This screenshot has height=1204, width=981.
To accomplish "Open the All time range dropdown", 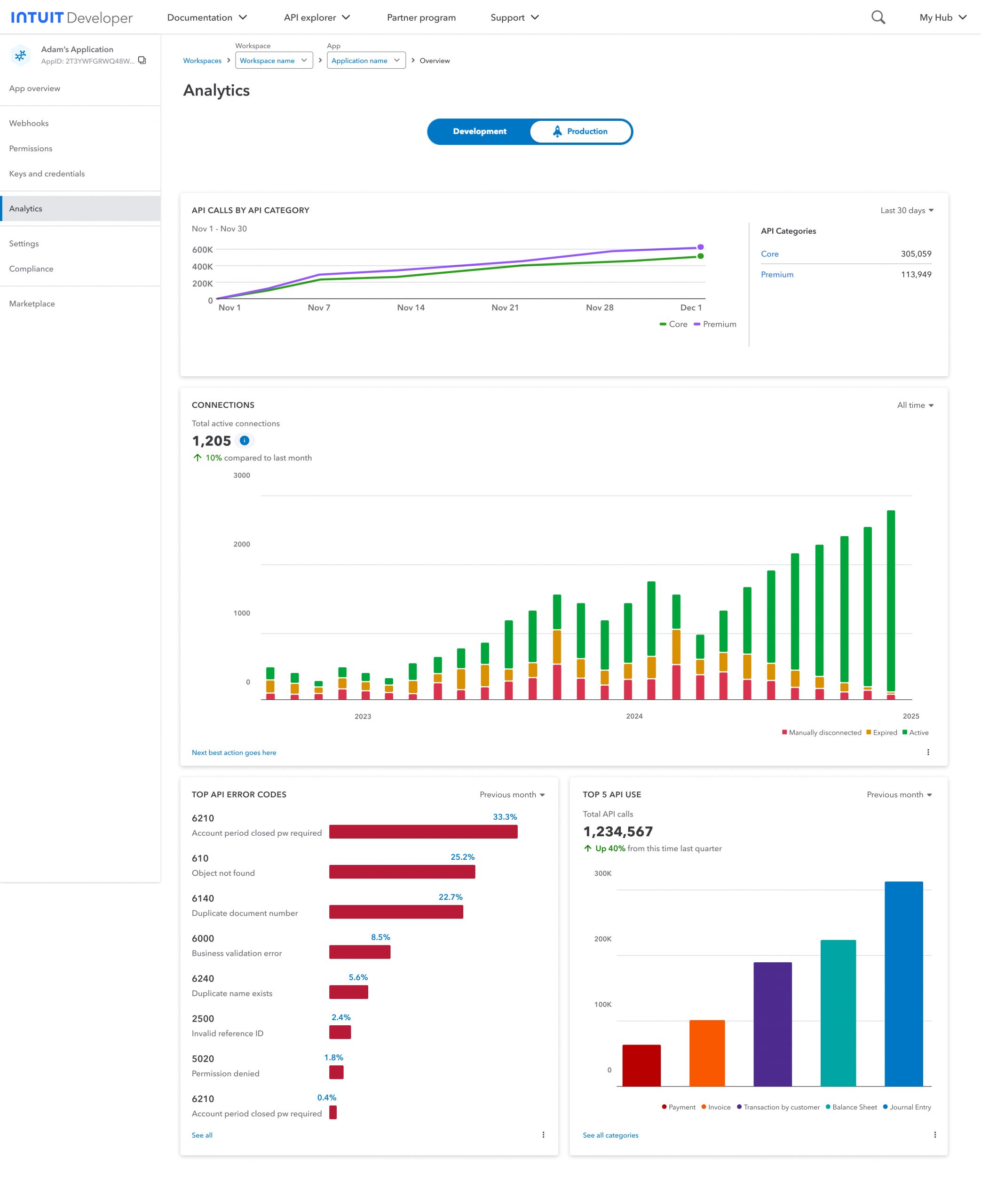I will coord(915,405).
